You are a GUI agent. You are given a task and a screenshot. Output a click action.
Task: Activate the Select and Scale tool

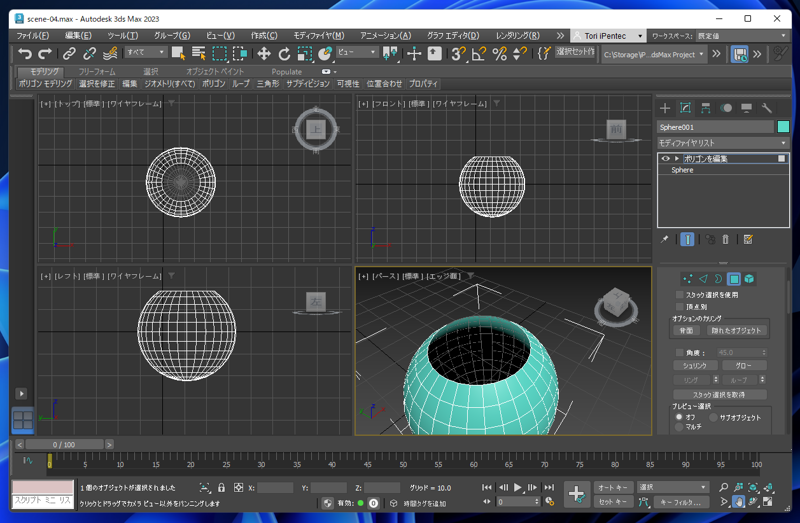tap(305, 53)
